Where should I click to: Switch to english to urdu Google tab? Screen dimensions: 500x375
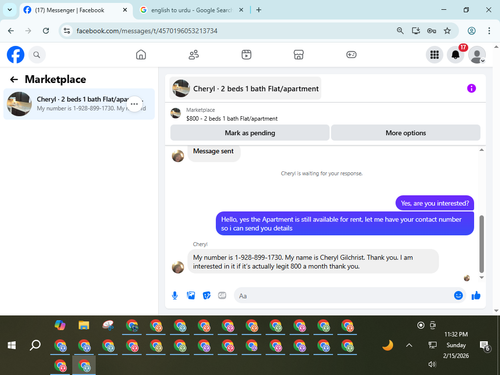191,10
